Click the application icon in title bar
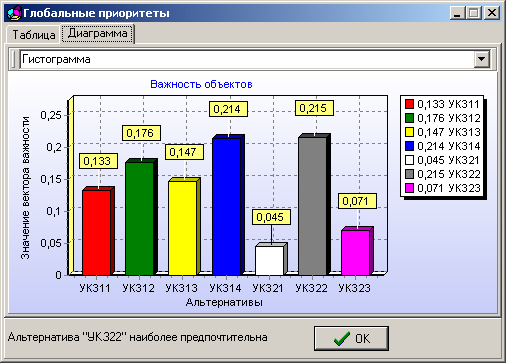 (x=14, y=13)
